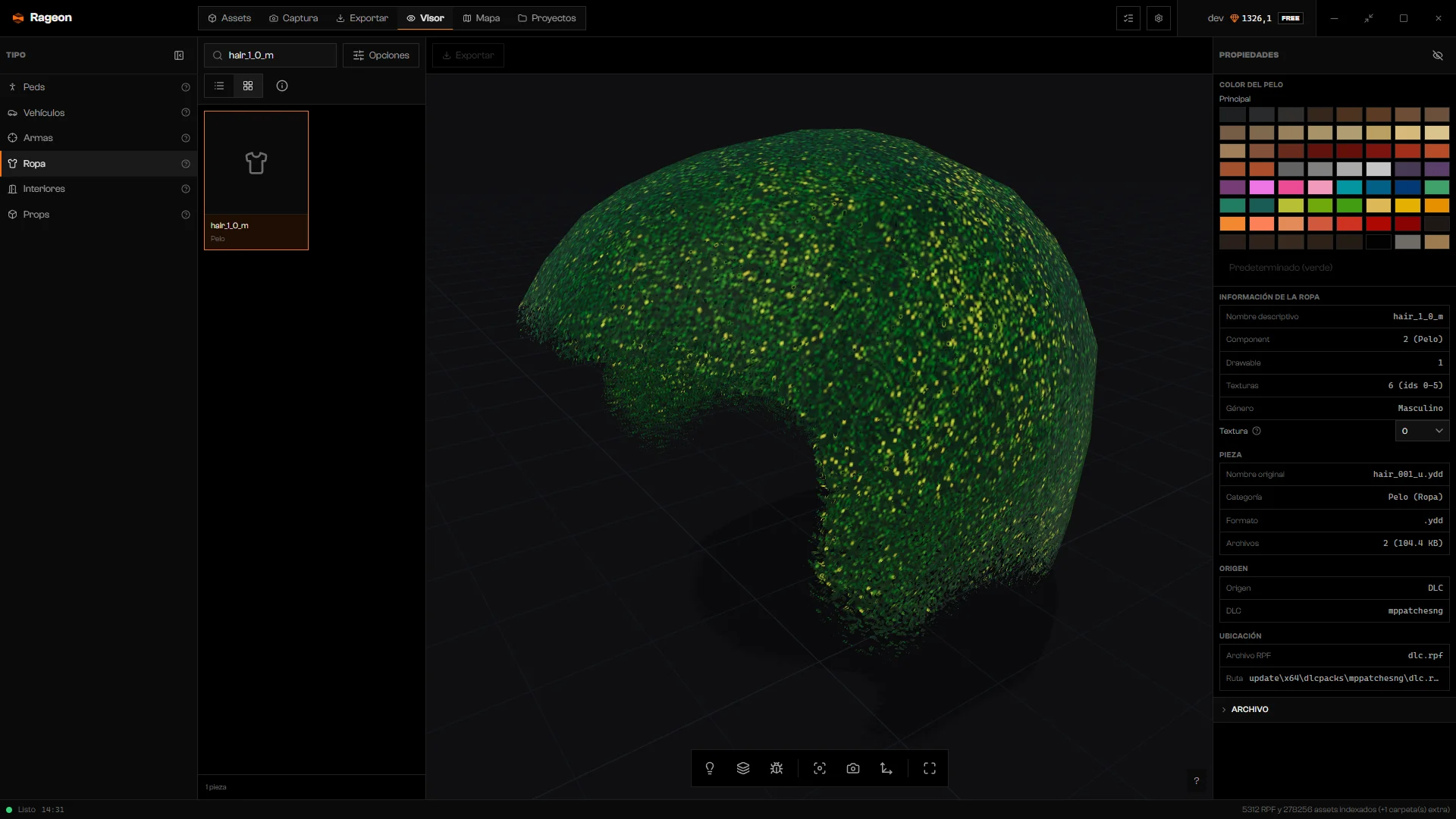Switch to list view mode

[219, 86]
